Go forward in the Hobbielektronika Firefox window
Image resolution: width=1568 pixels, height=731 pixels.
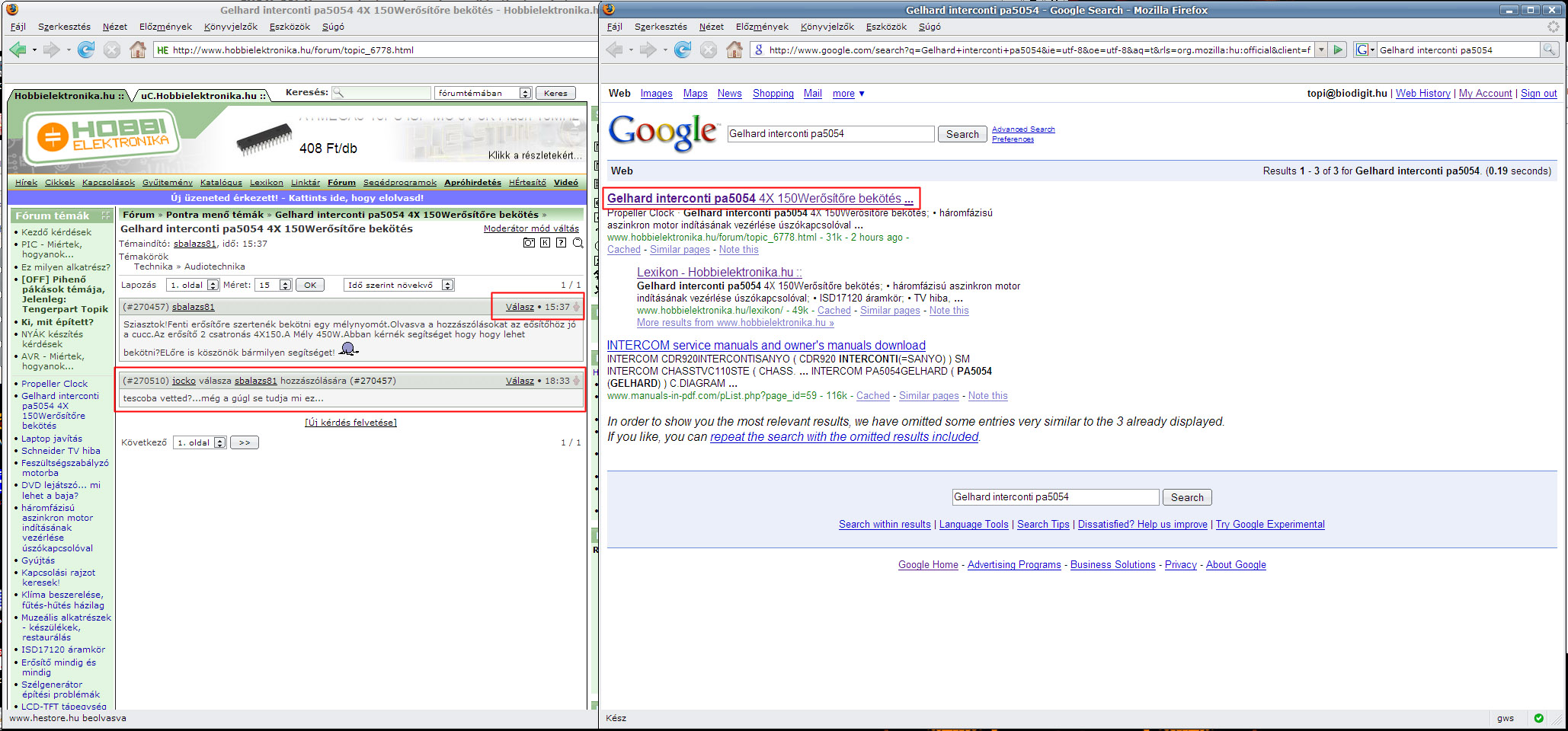[51, 50]
